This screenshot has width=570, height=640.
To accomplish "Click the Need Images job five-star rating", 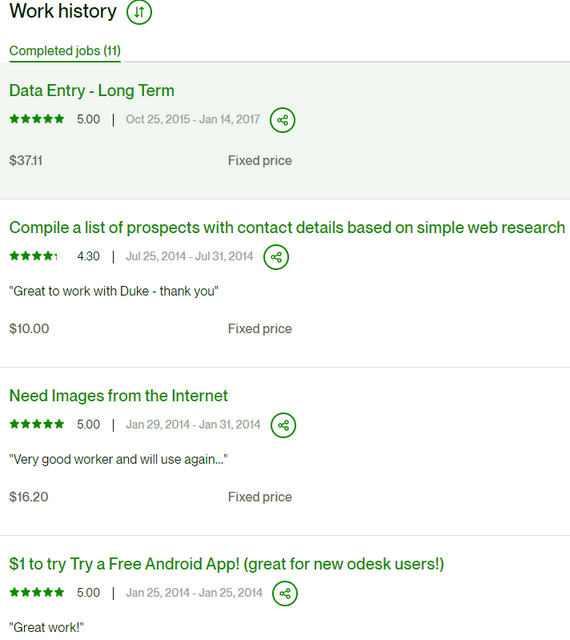I will coord(37,424).
